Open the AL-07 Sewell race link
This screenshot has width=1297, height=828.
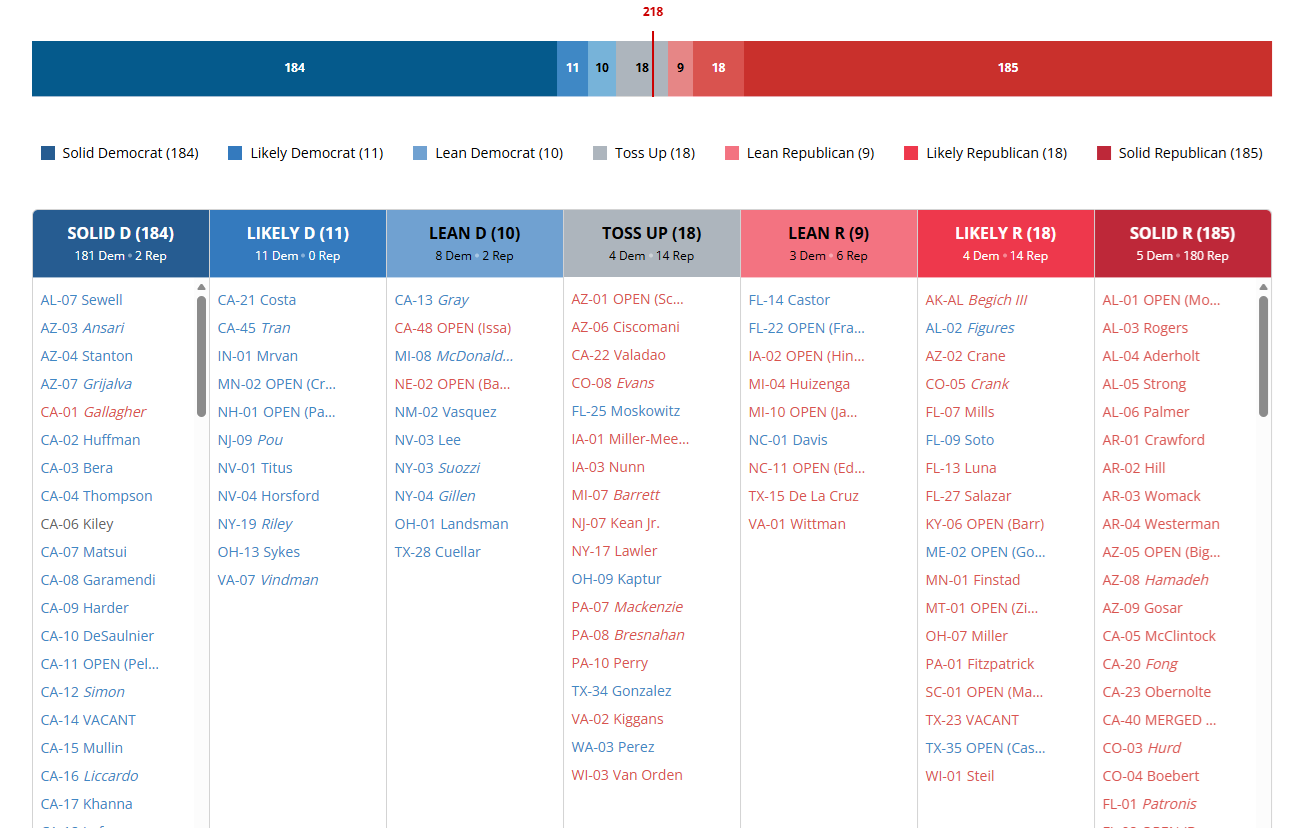[82, 300]
